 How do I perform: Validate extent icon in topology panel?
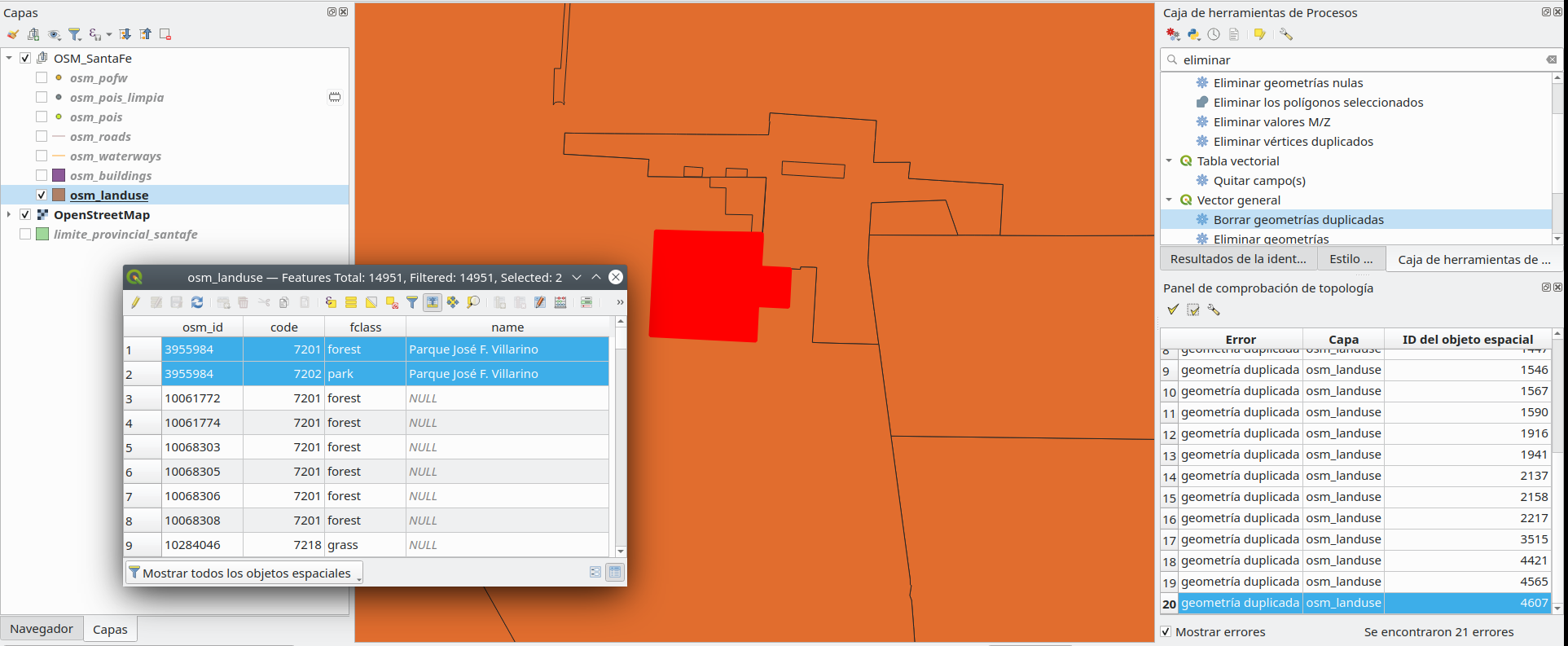1193,310
